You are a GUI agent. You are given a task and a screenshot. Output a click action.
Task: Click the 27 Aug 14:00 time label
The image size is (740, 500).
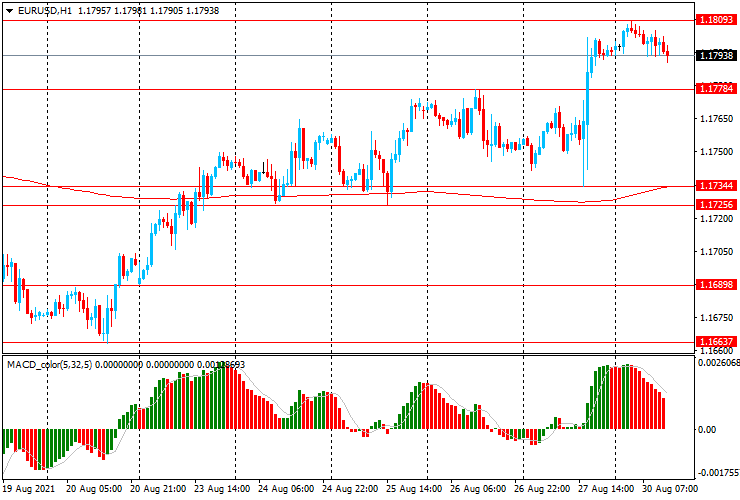click(x=606, y=489)
